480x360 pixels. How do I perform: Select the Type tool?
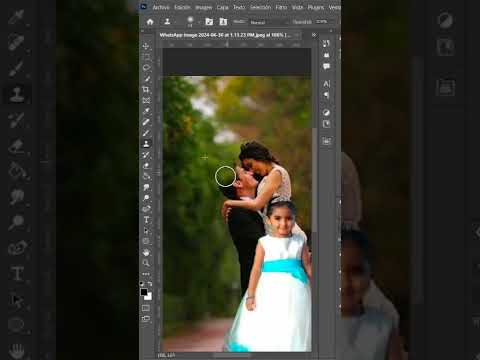(x=146, y=220)
